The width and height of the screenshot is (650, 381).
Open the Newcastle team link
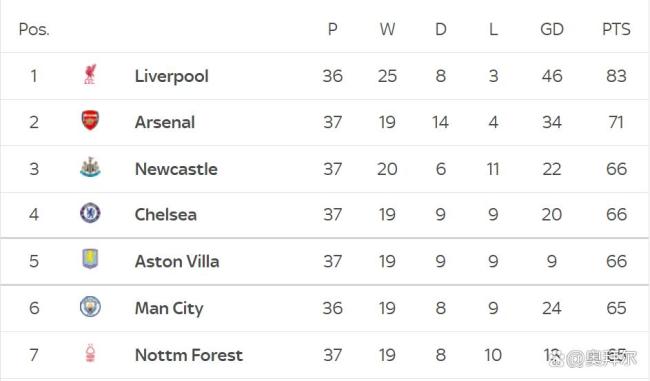click(176, 169)
